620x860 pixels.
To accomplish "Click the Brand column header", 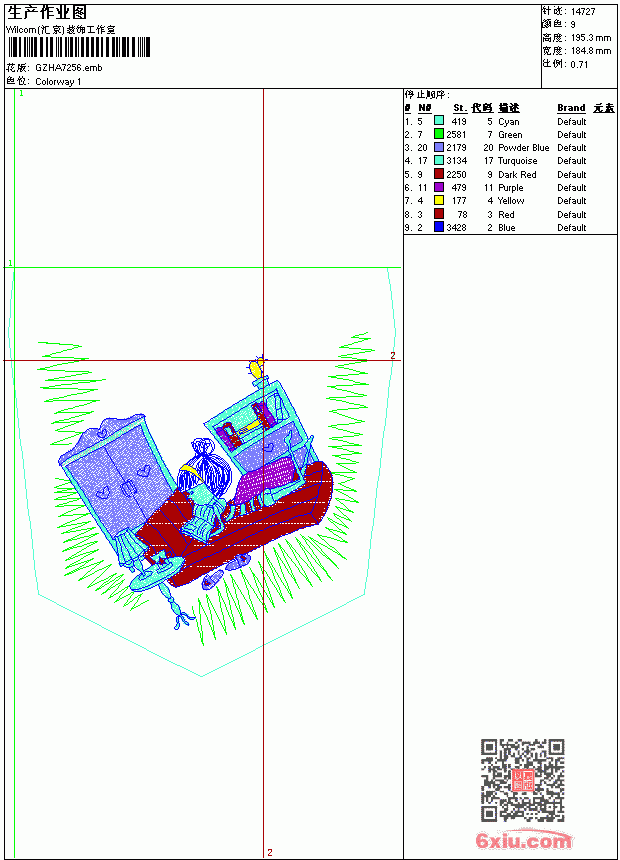I will point(571,108).
